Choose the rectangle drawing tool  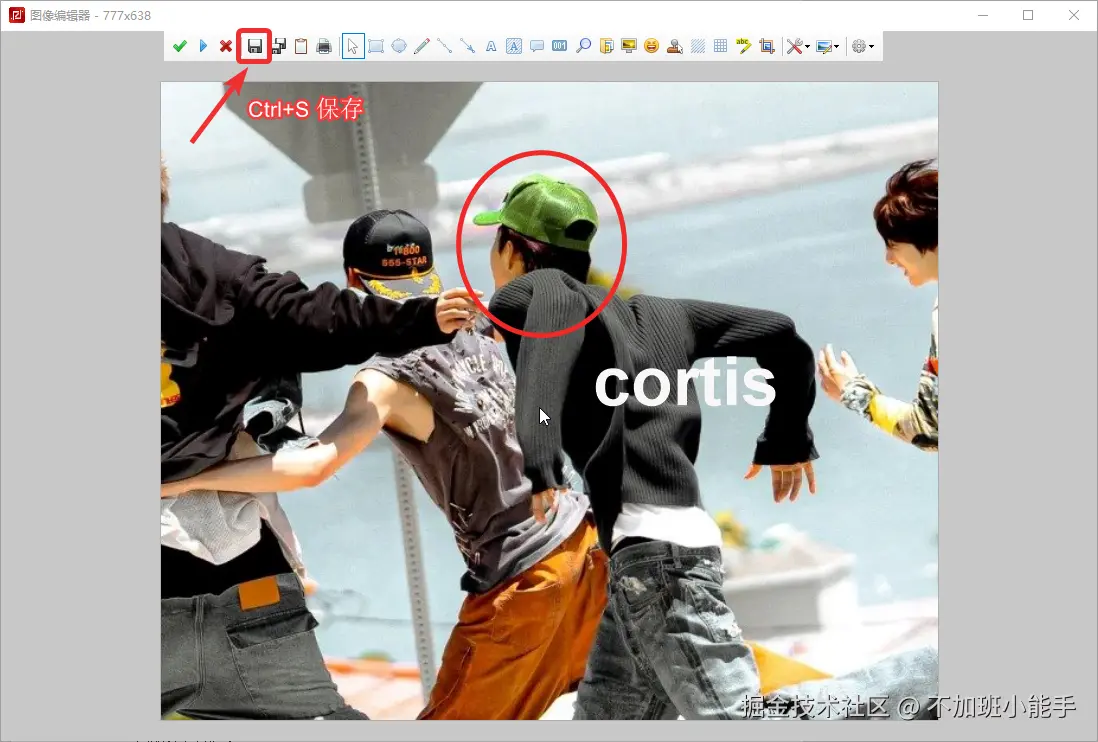pos(376,46)
